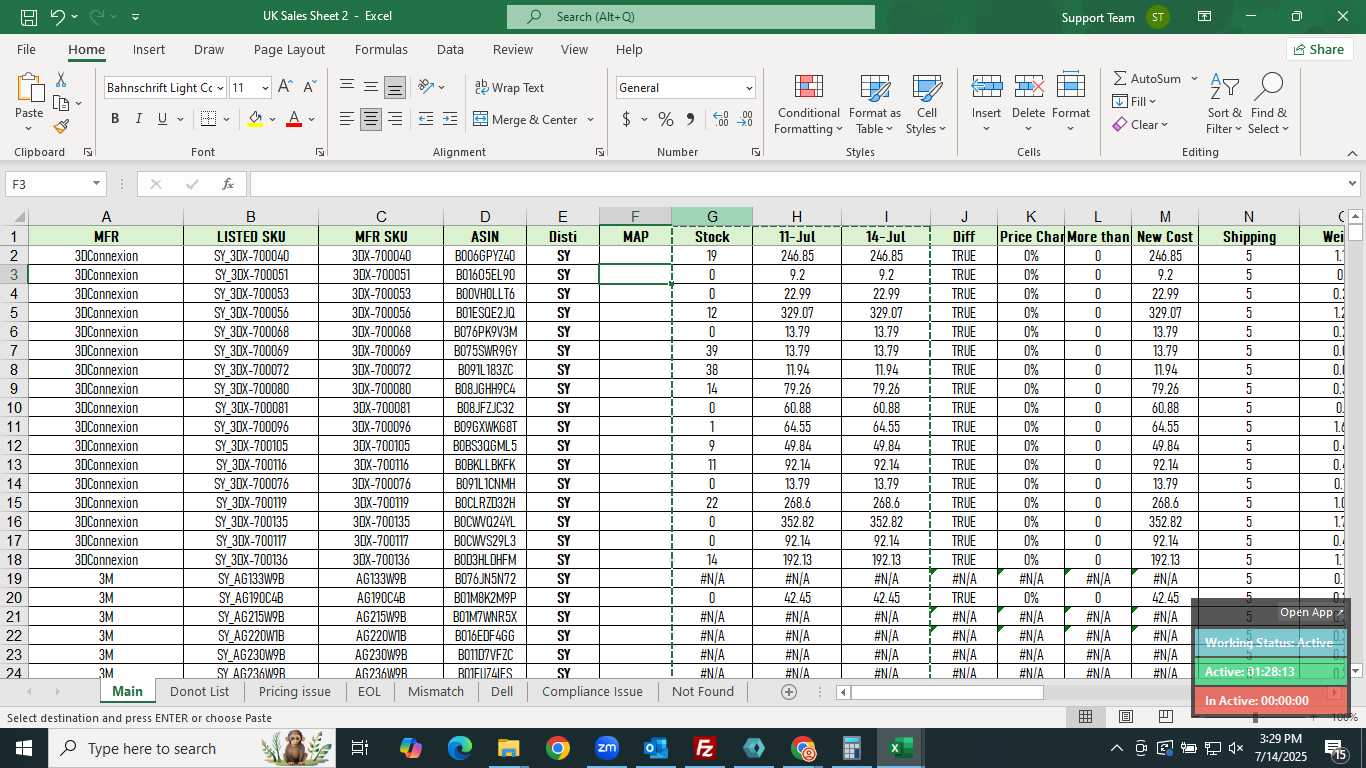This screenshot has width=1366, height=768.
Task: Open FileZilla from taskbar
Action: 705,748
